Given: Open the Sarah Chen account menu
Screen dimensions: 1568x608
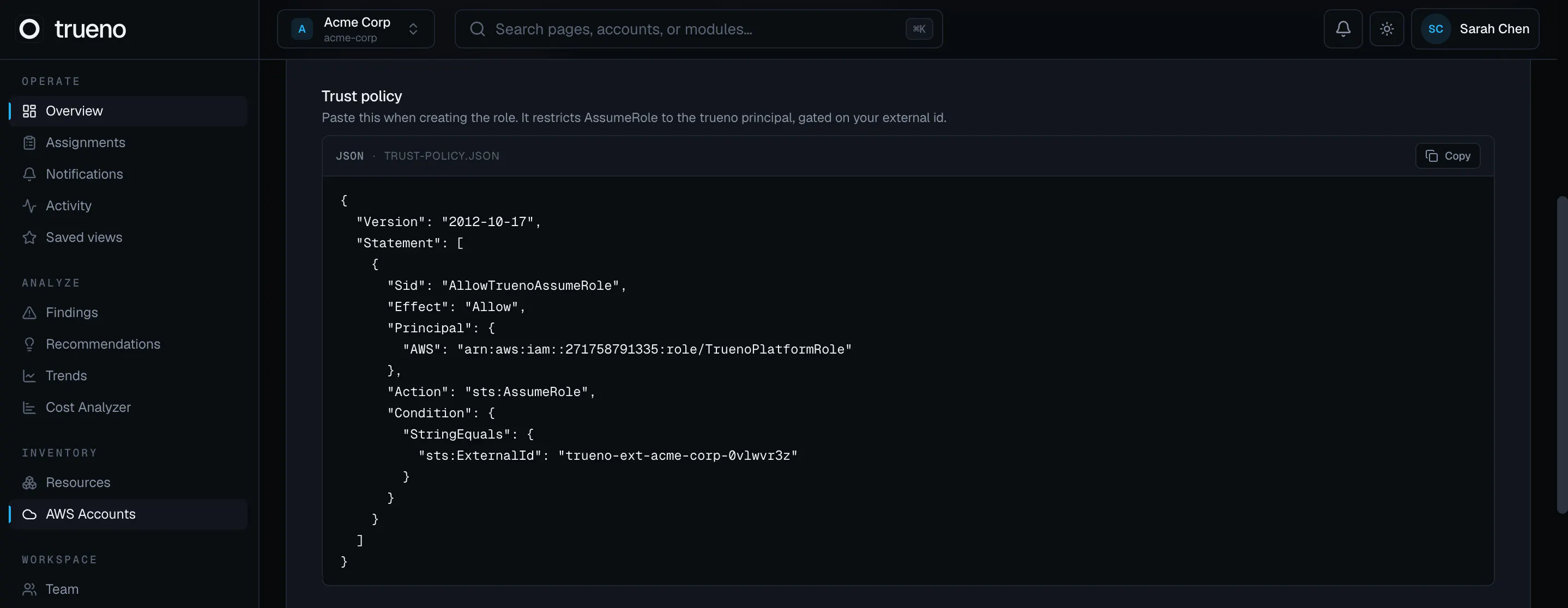Looking at the screenshot, I should 1475,28.
